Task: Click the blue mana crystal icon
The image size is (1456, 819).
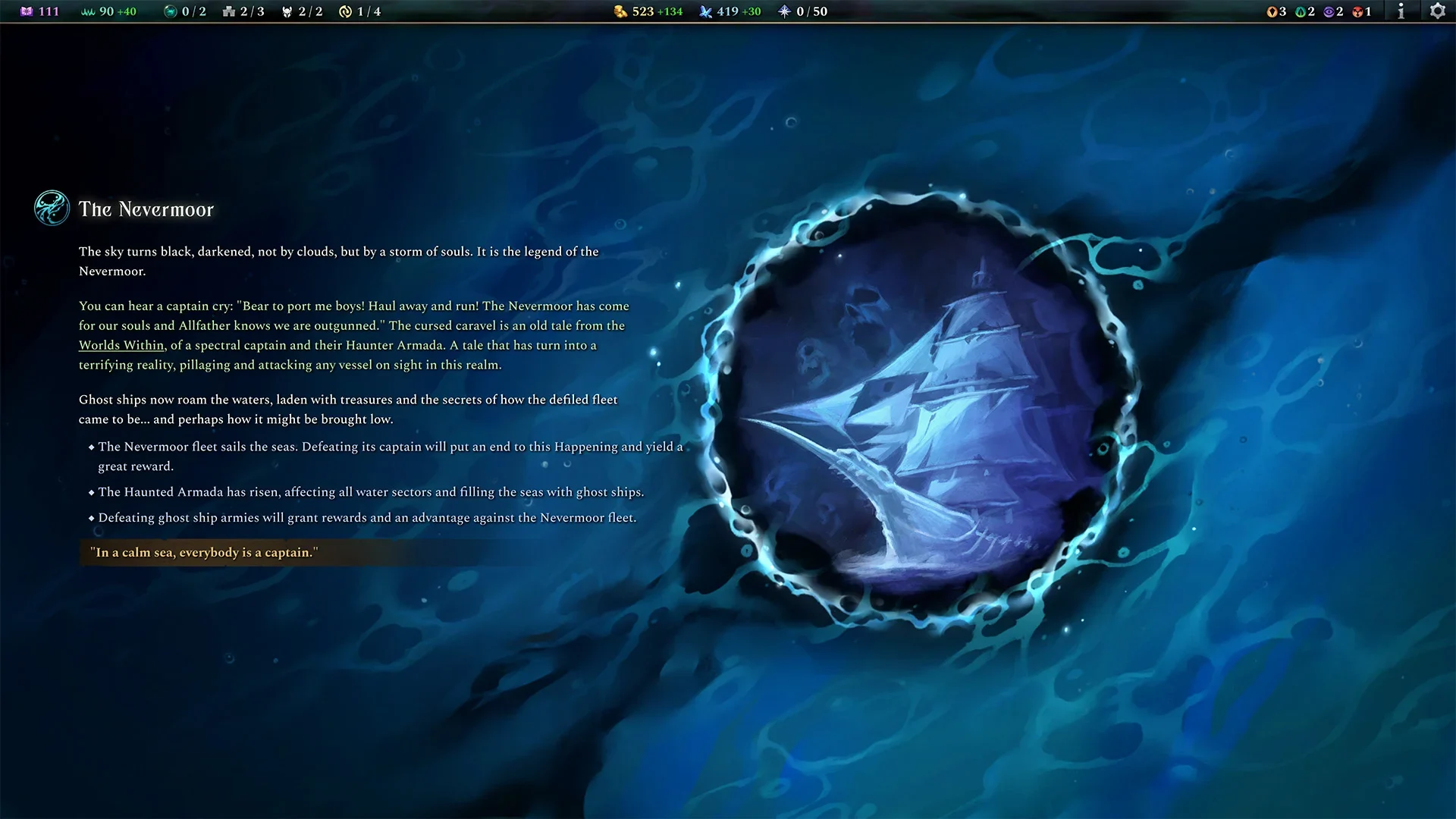Action: coord(705,11)
